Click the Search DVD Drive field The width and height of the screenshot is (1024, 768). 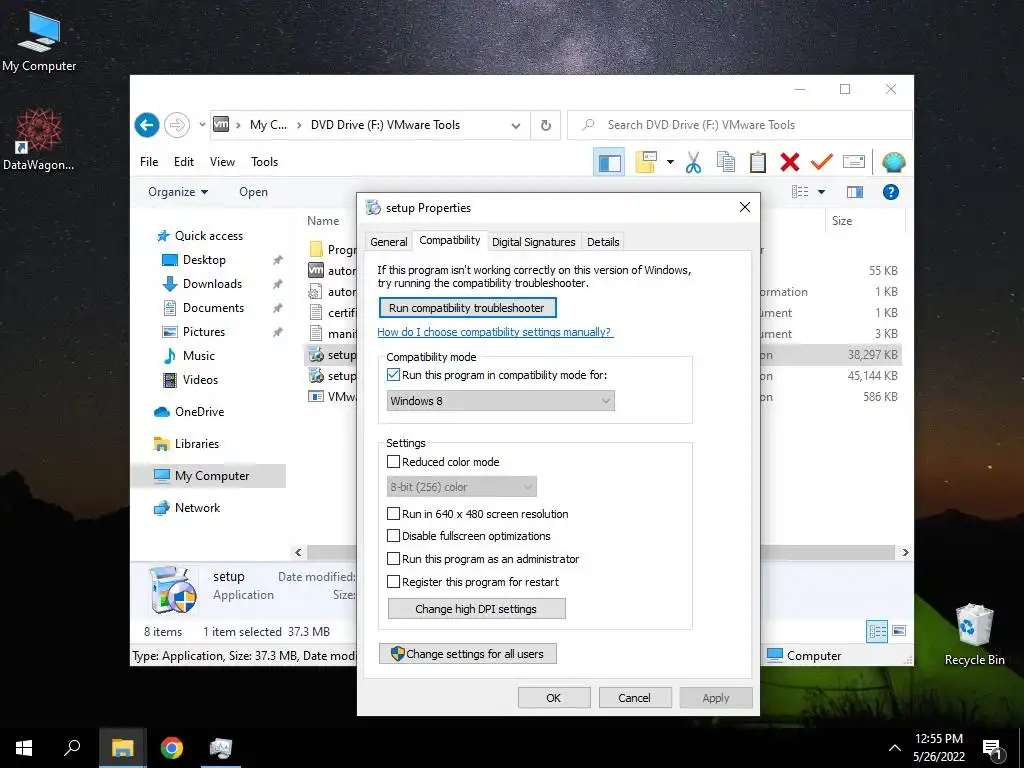tap(739, 125)
